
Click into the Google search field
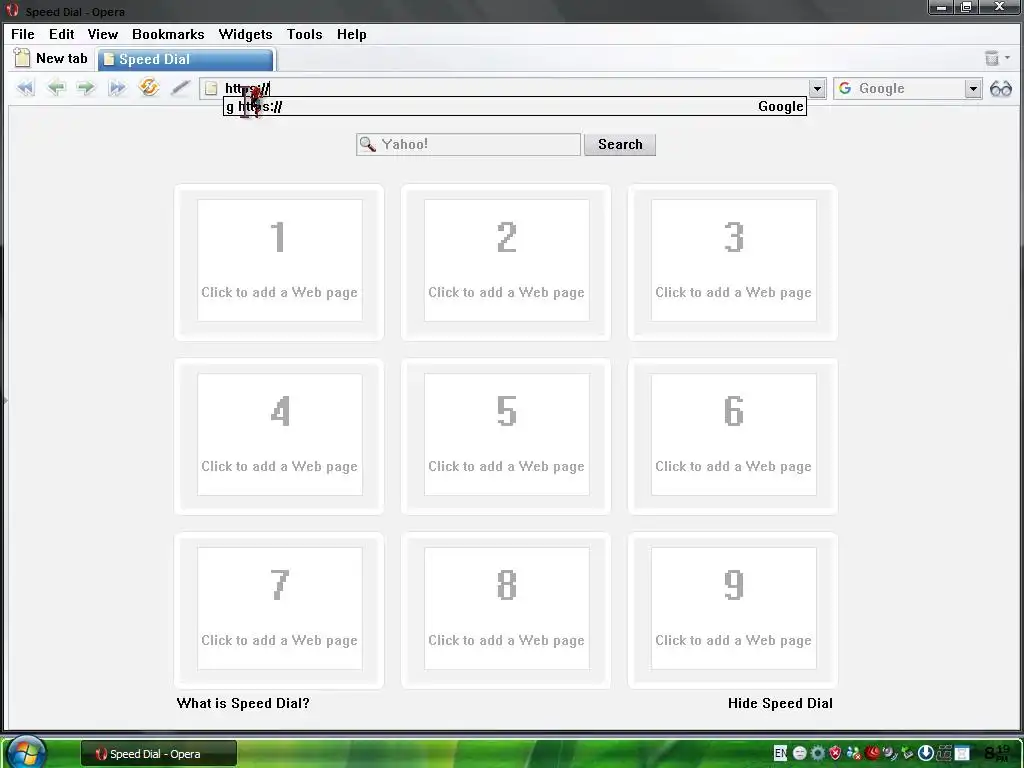[908, 88]
